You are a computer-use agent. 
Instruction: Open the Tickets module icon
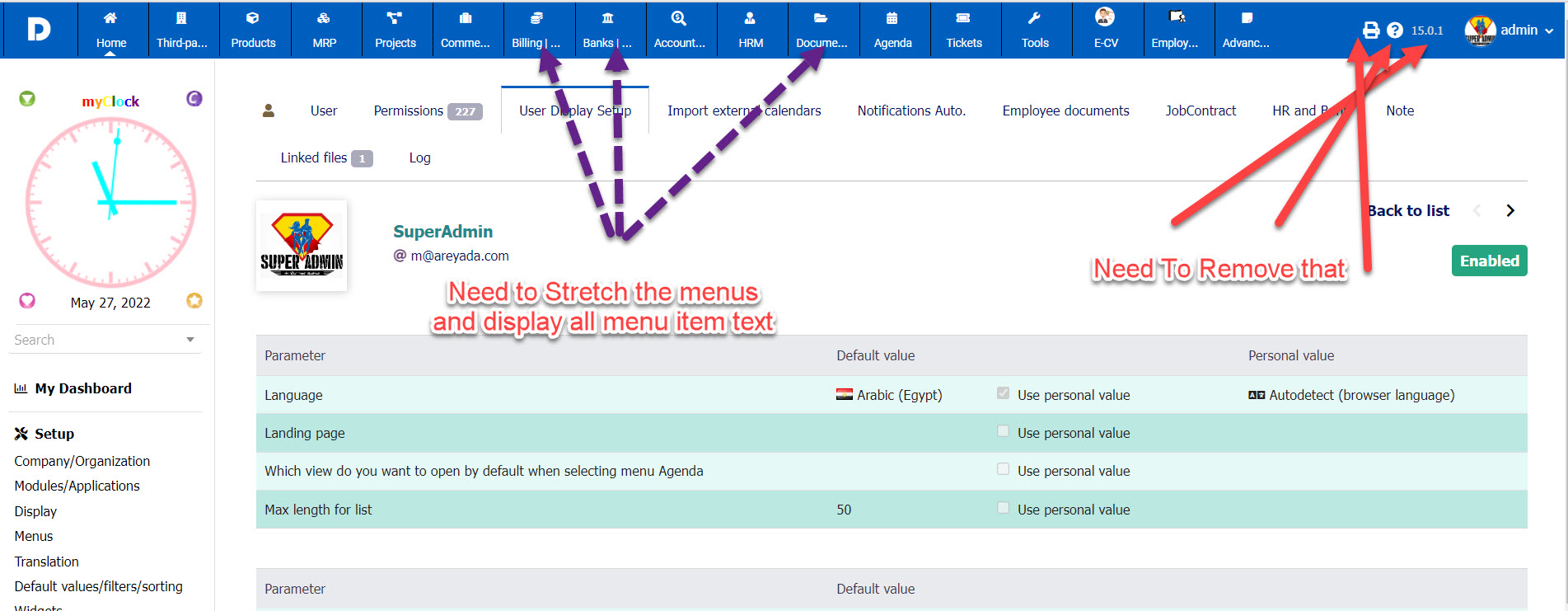pos(963,19)
